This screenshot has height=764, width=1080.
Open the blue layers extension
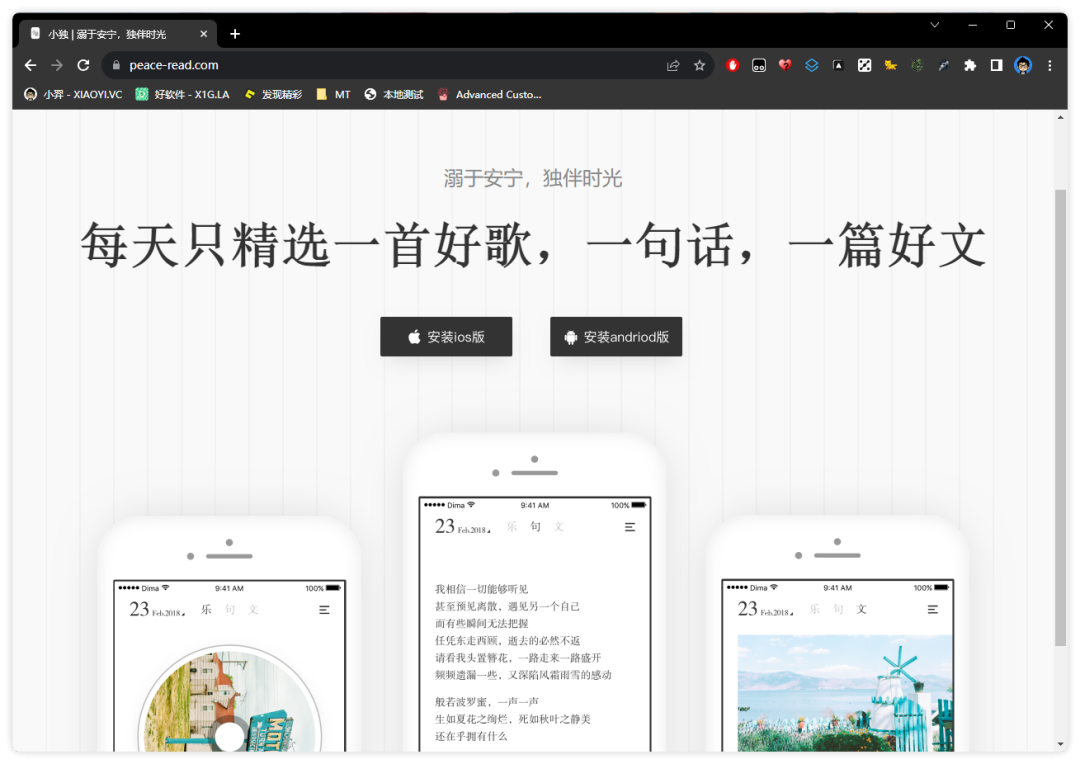[x=812, y=65]
